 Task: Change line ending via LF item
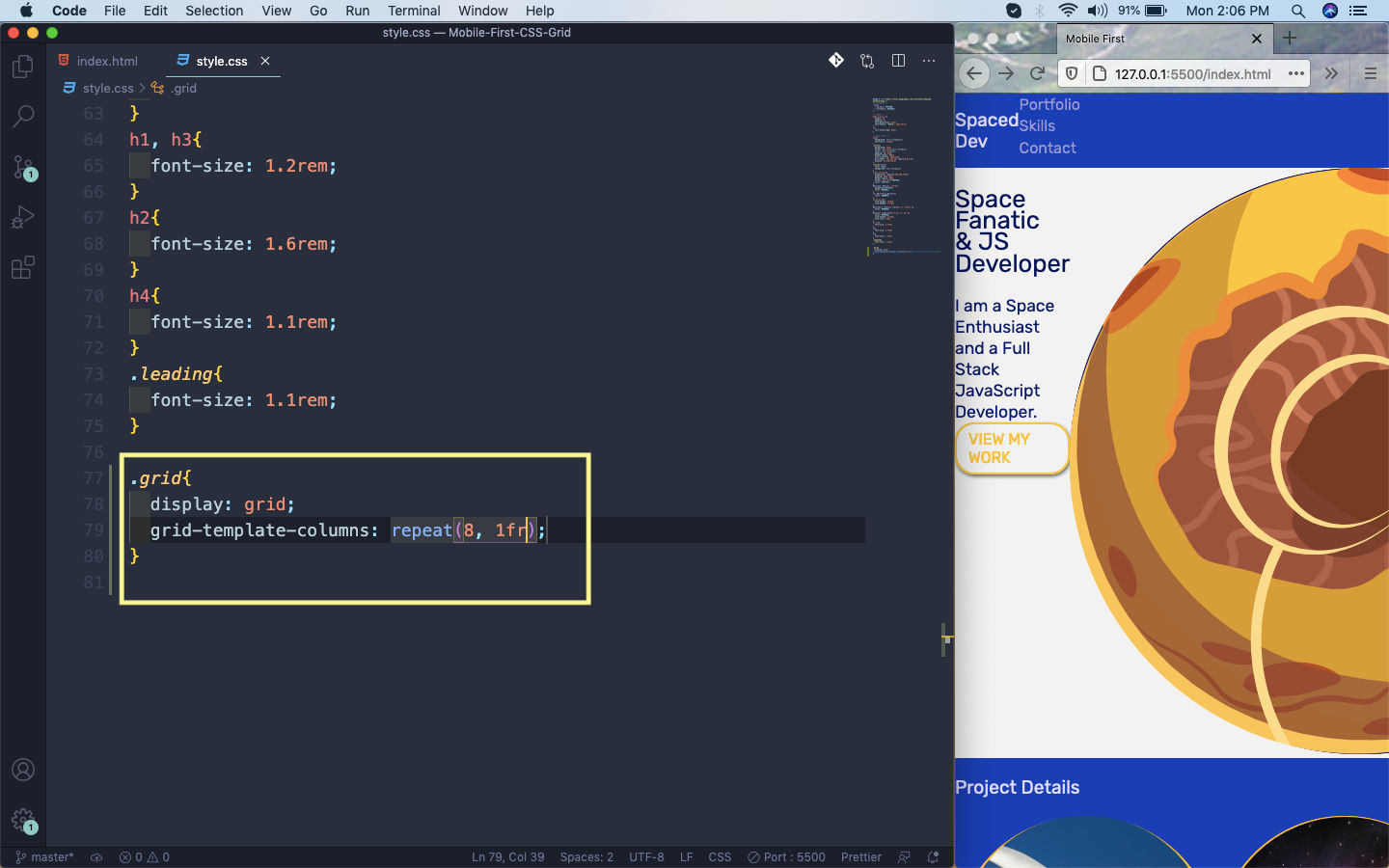687,856
